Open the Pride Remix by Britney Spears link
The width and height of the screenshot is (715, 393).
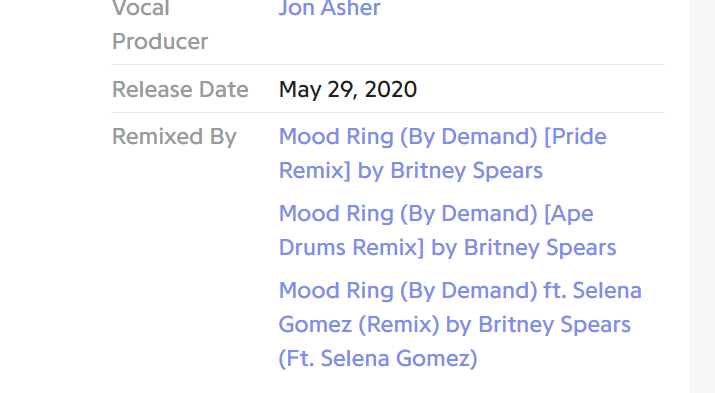[x=442, y=154]
